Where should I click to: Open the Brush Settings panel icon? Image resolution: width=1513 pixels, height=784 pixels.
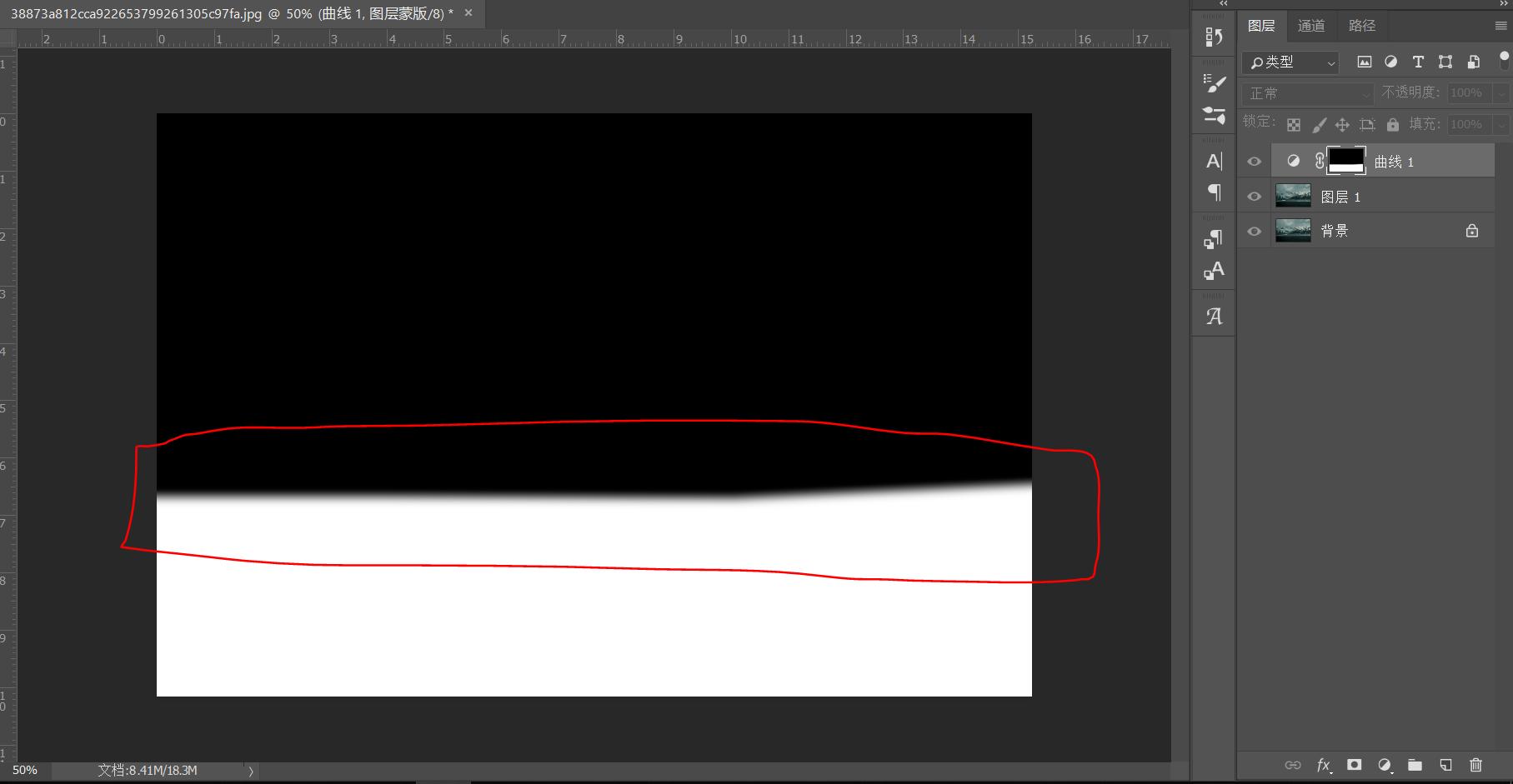click(x=1213, y=83)
